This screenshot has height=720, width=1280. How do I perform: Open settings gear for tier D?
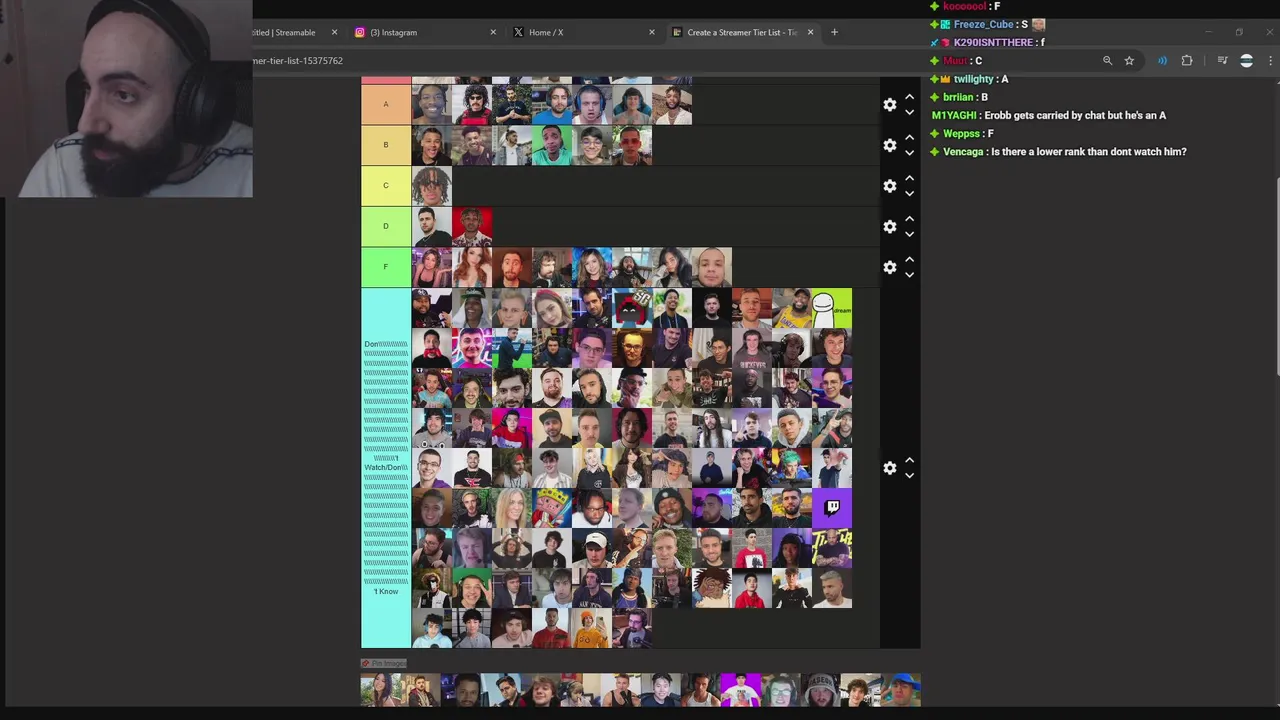[890, 227]
